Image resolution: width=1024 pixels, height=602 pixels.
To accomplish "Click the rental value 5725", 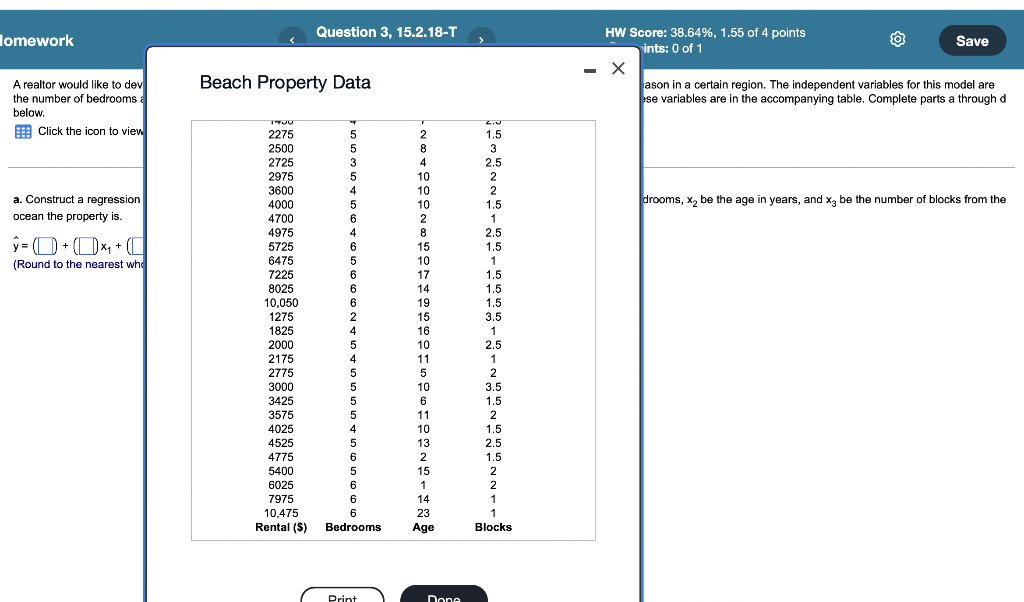I will click(x=281, y=247).
